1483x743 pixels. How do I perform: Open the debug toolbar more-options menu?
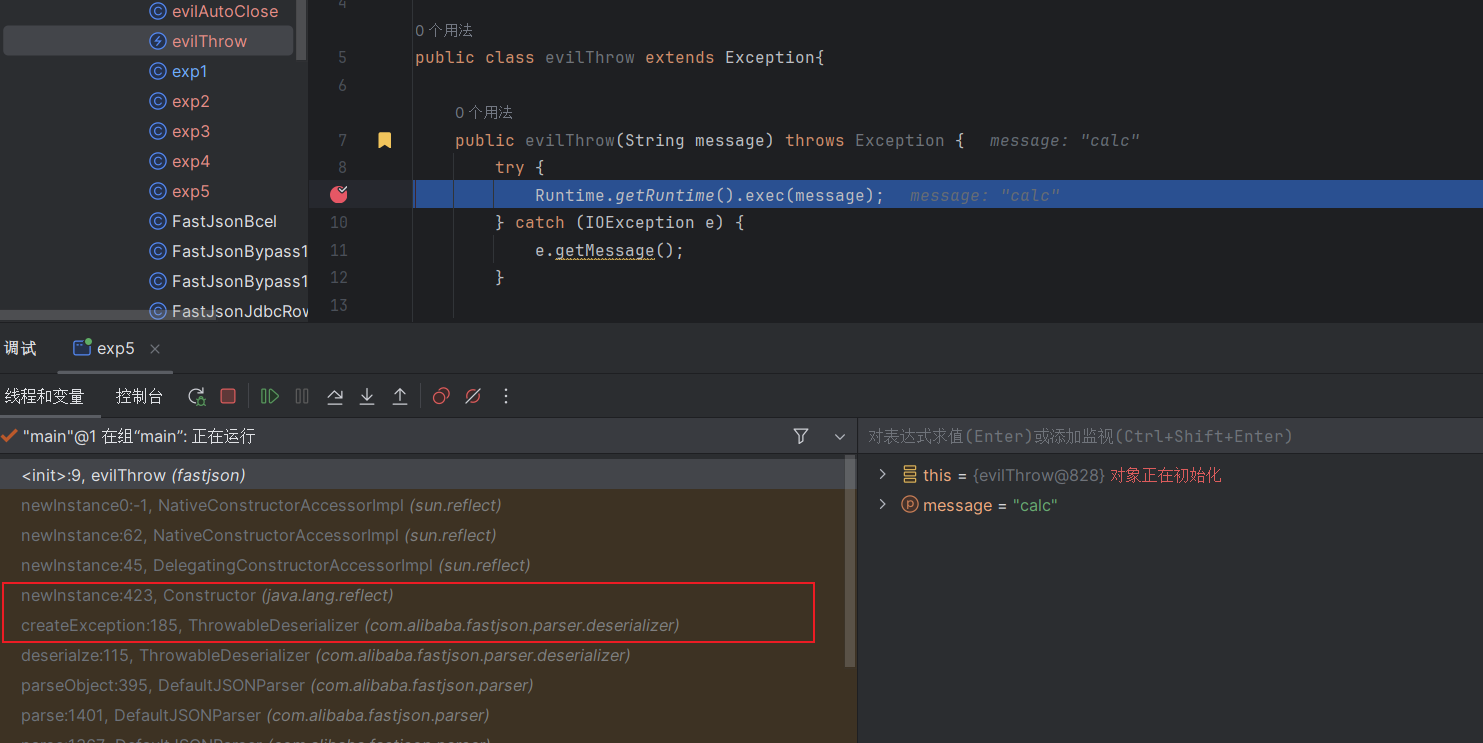[x=506, y=397]
